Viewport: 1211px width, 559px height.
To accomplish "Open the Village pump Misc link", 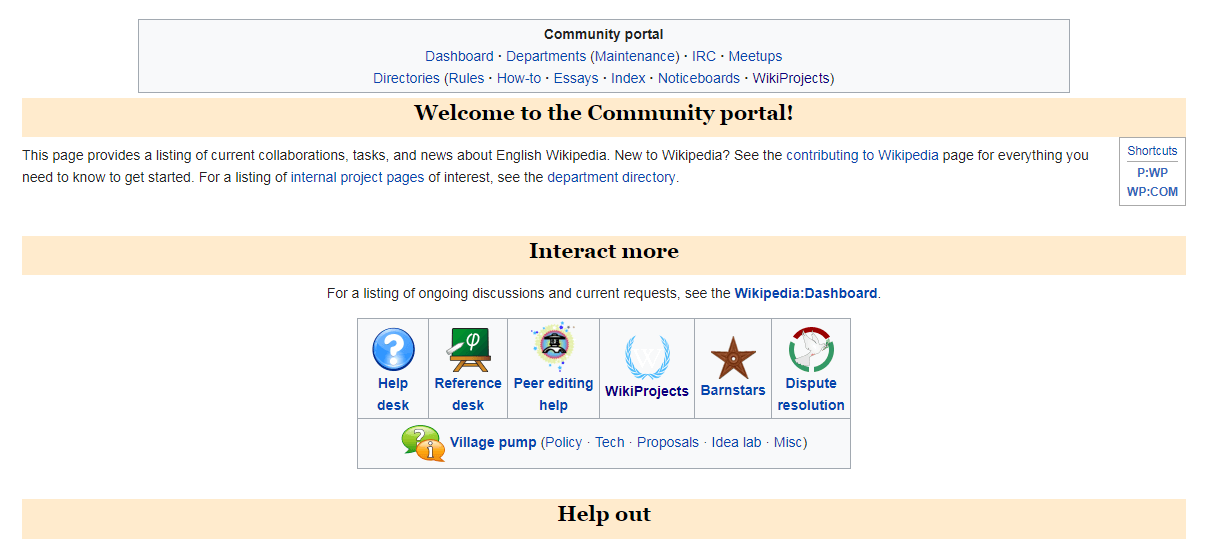I will tap(788, 442).
